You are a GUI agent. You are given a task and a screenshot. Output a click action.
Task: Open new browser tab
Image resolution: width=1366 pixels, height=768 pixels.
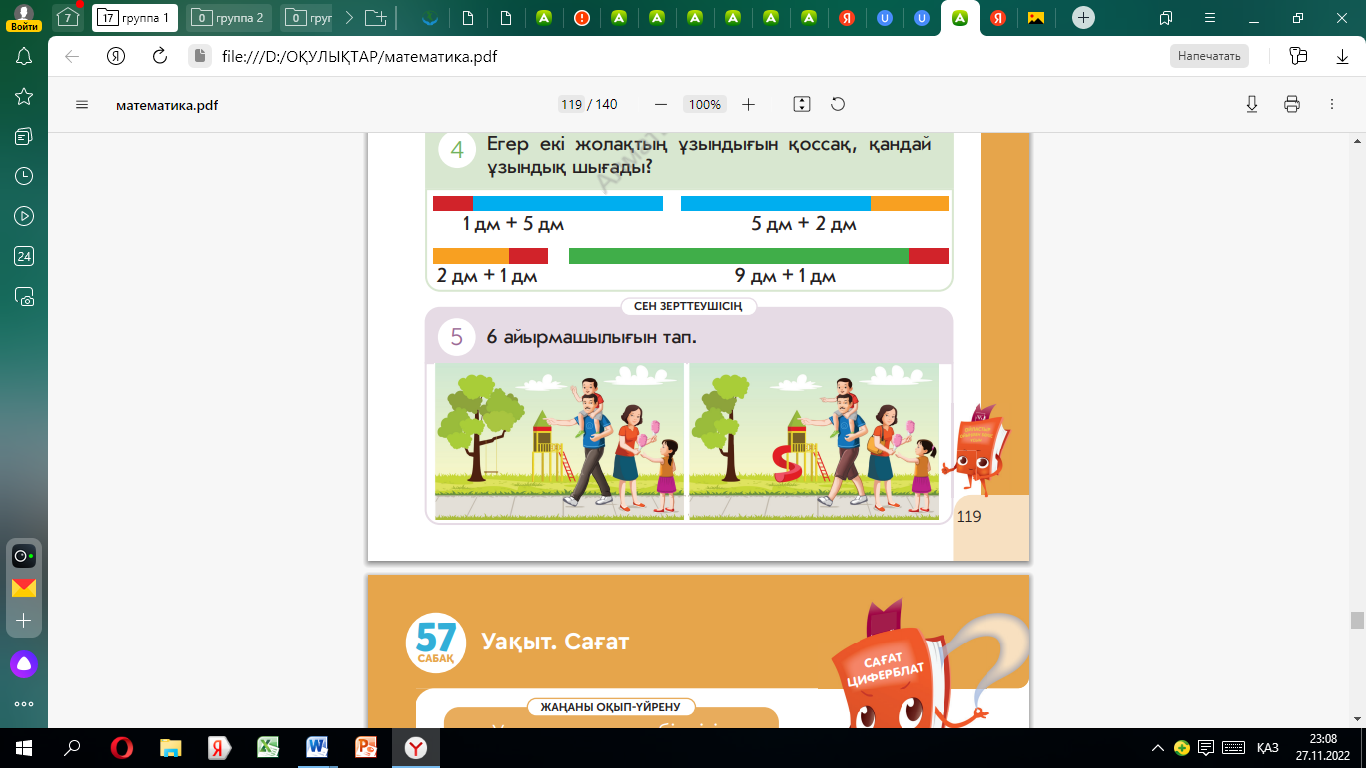(x=1083, y=18)
